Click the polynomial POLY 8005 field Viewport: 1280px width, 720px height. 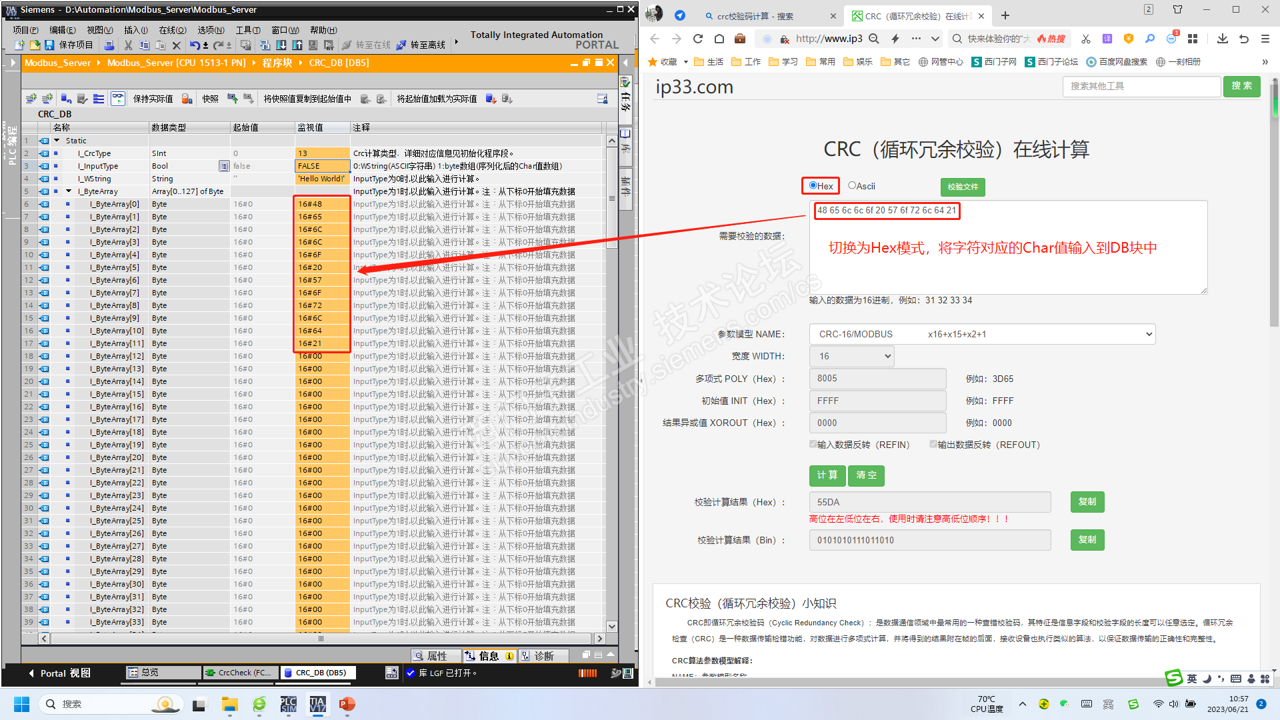pyautogui.click(x=878, y=378)
